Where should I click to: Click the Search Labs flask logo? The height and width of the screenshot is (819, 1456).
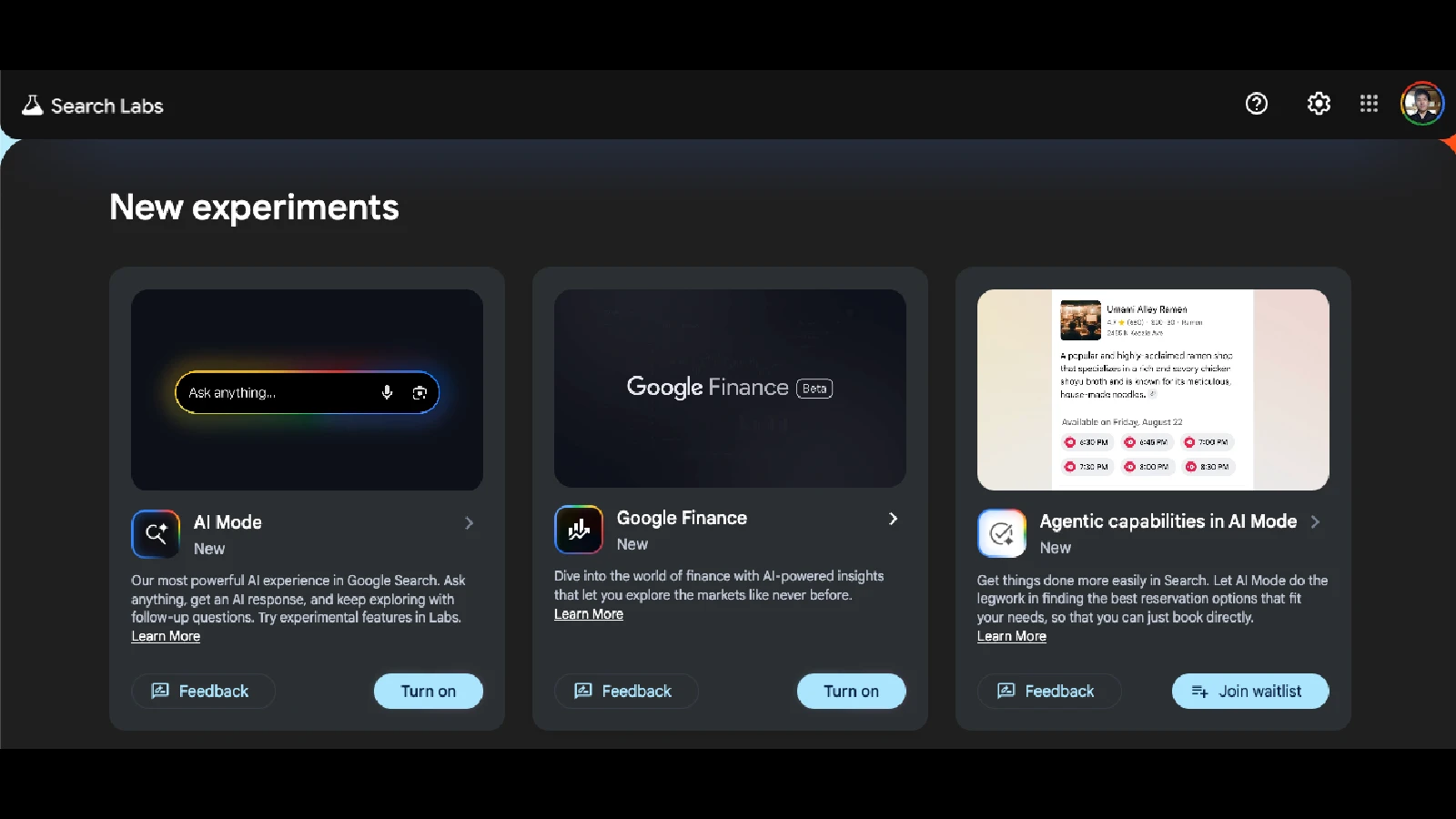click(x=33, y=106)
